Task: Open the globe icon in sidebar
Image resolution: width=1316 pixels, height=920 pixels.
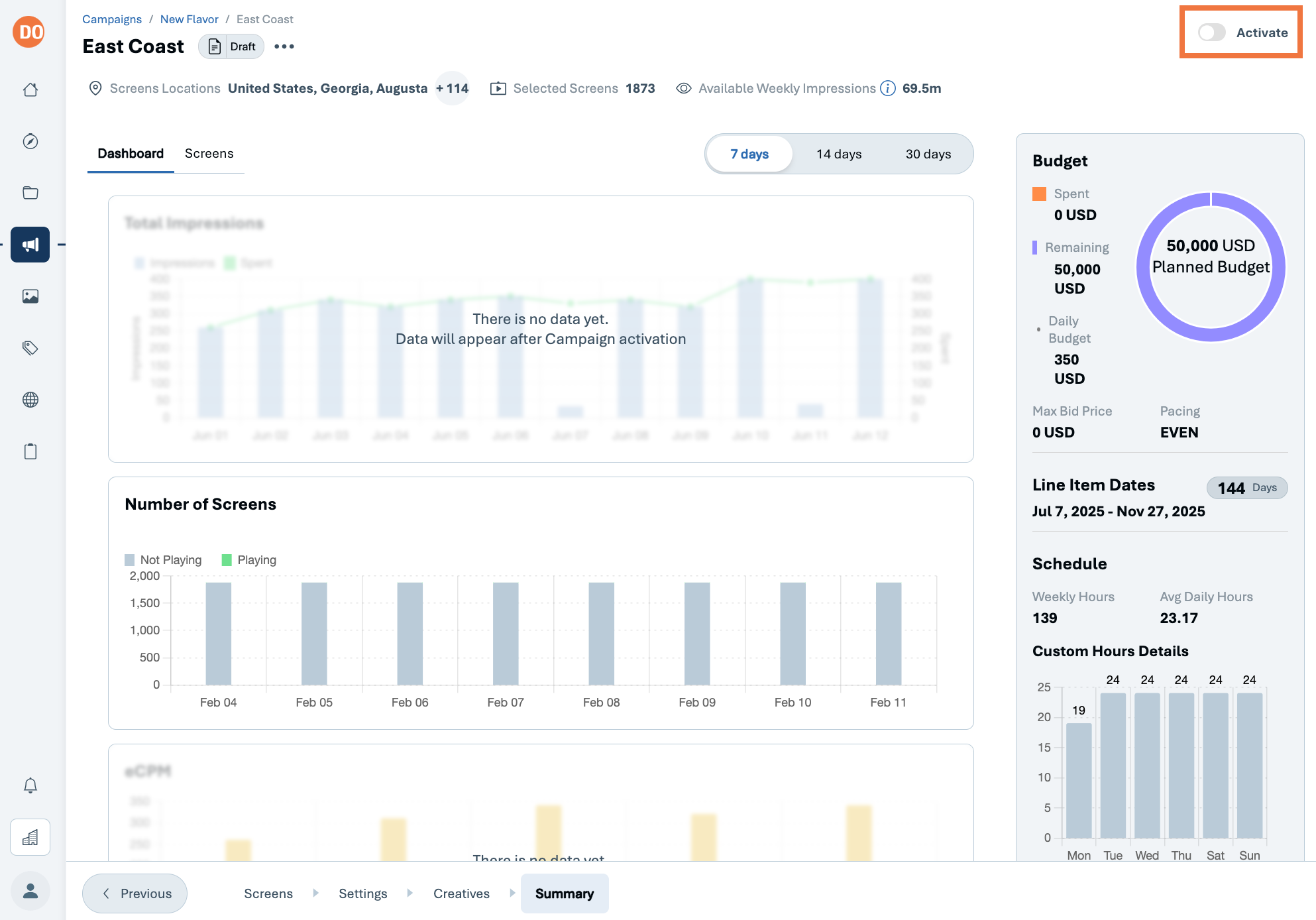Action: [30, 400]
